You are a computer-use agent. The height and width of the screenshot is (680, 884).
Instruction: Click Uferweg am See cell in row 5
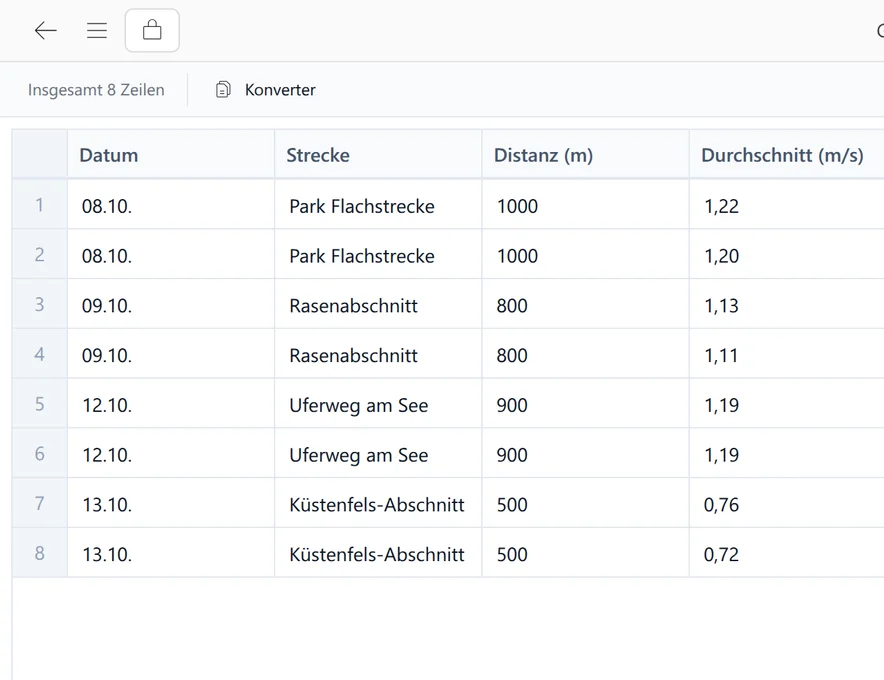coord(378,404)
